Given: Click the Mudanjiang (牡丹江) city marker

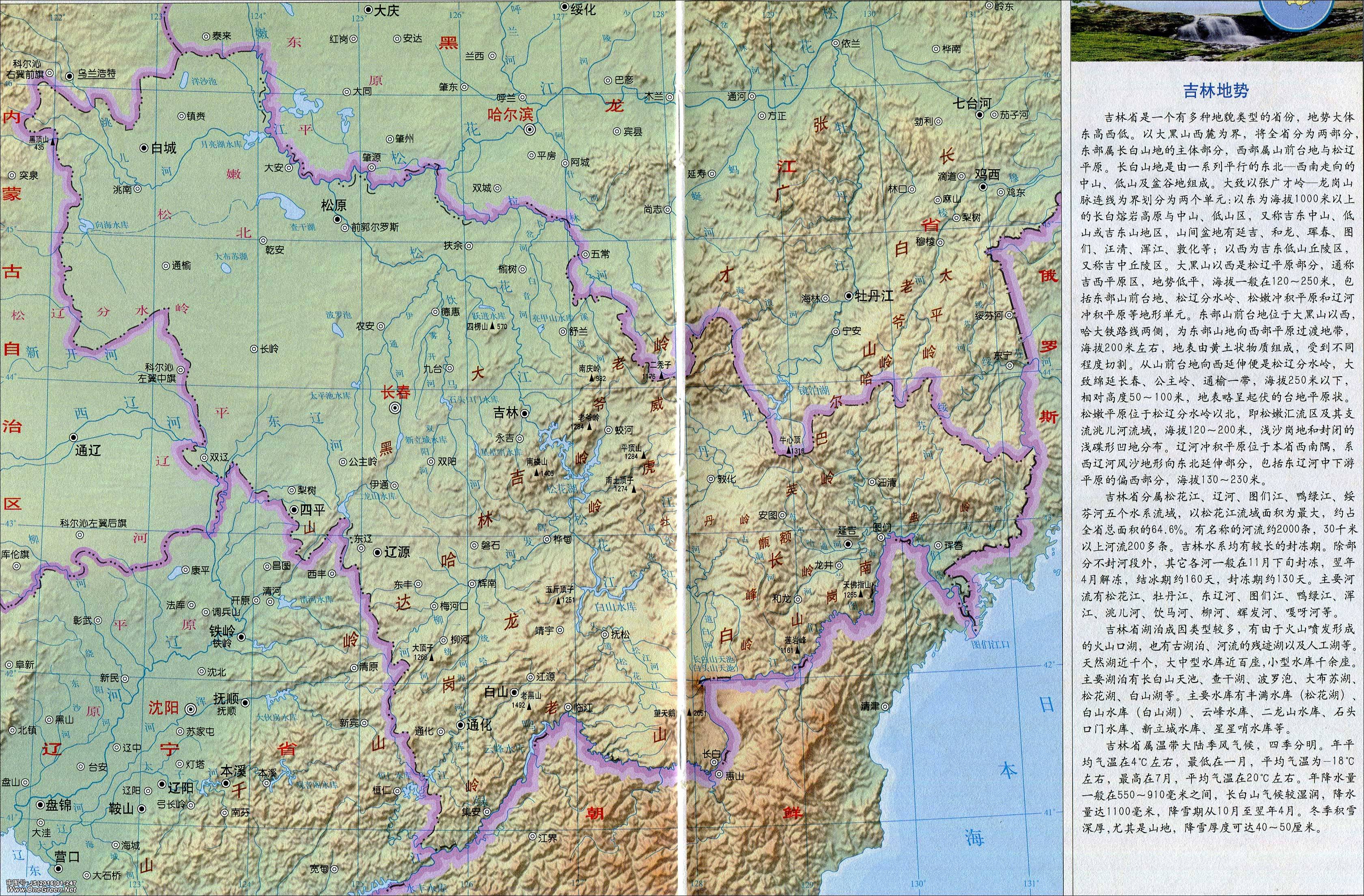Looking at the screenshot, I should pos(848,296).
